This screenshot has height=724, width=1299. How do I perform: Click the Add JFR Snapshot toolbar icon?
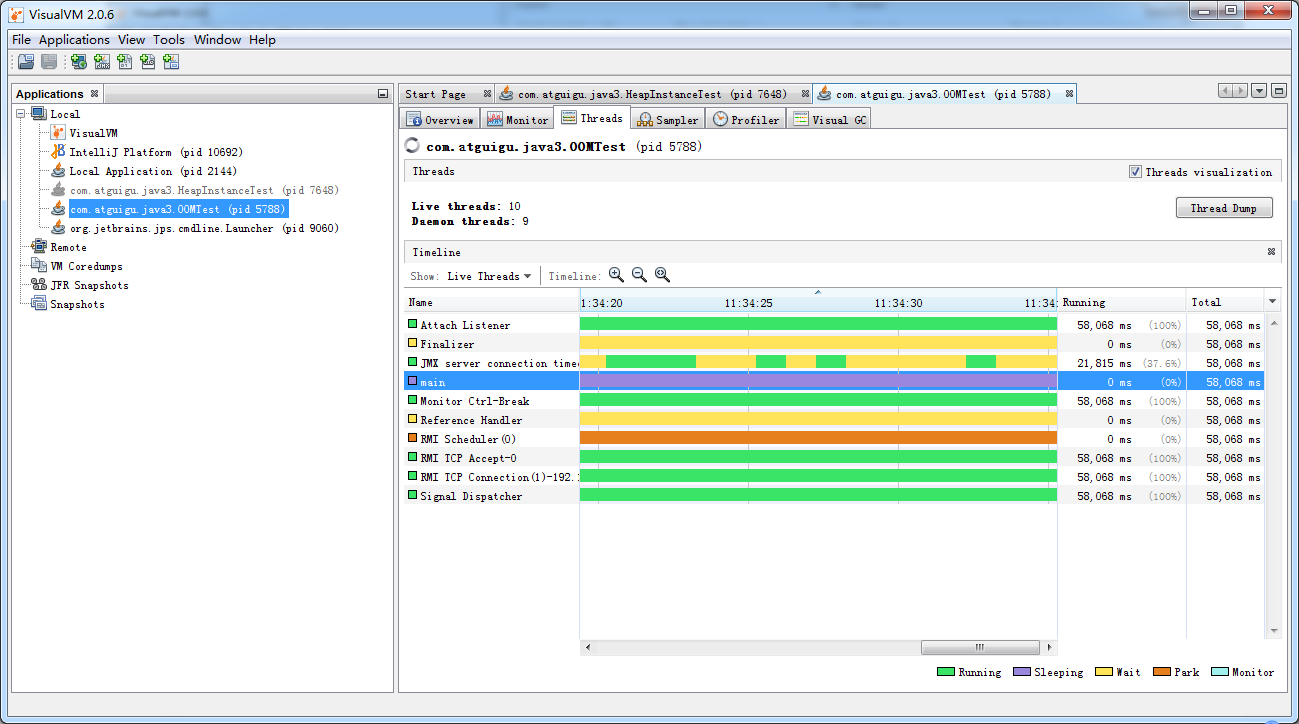(147, 62)
